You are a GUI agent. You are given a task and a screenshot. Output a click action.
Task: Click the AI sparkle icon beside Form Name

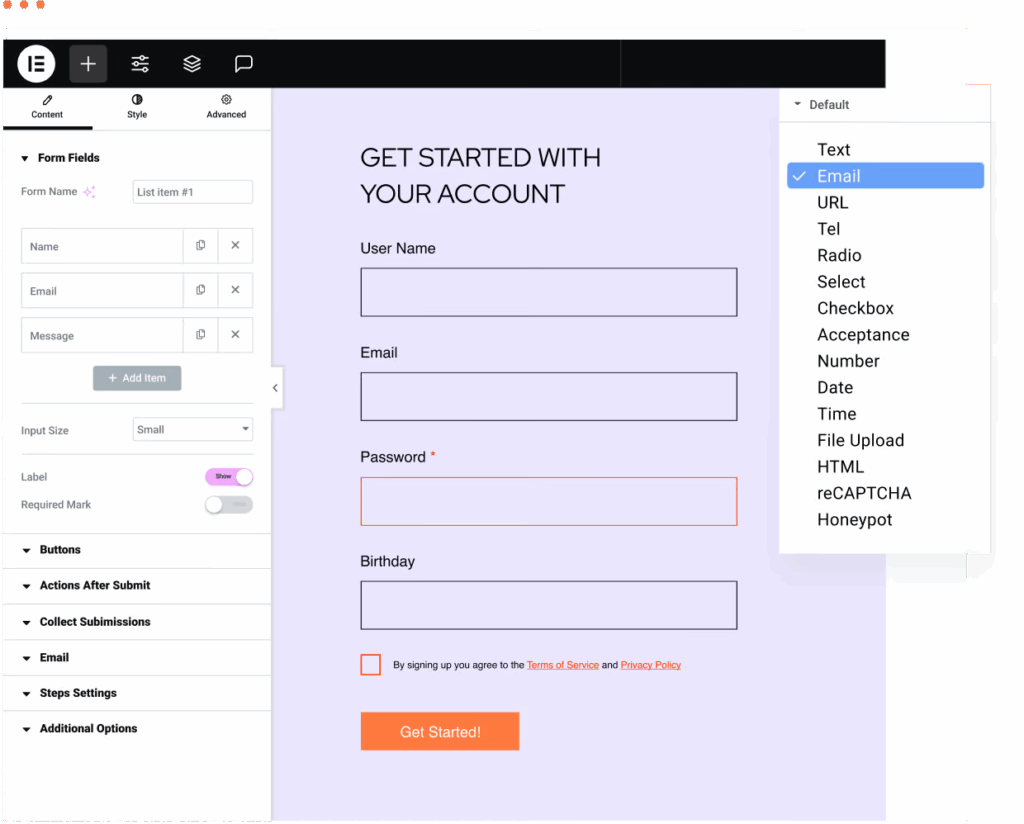tap(89, 192)
